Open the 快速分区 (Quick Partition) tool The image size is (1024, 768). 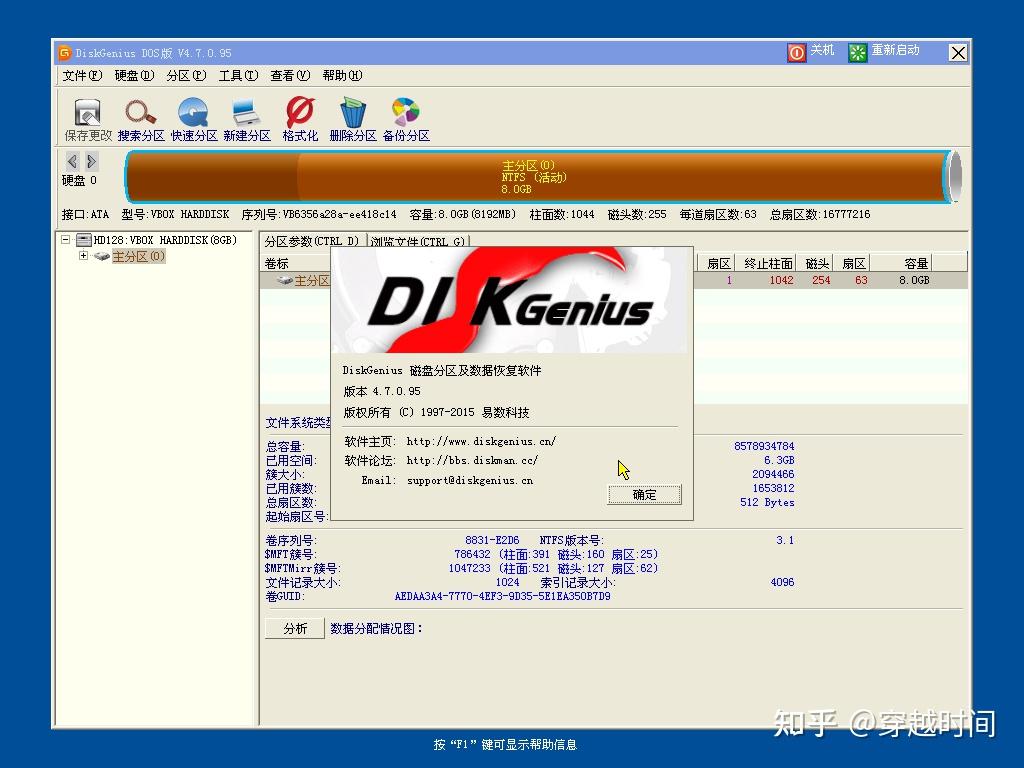click(193, 117)
